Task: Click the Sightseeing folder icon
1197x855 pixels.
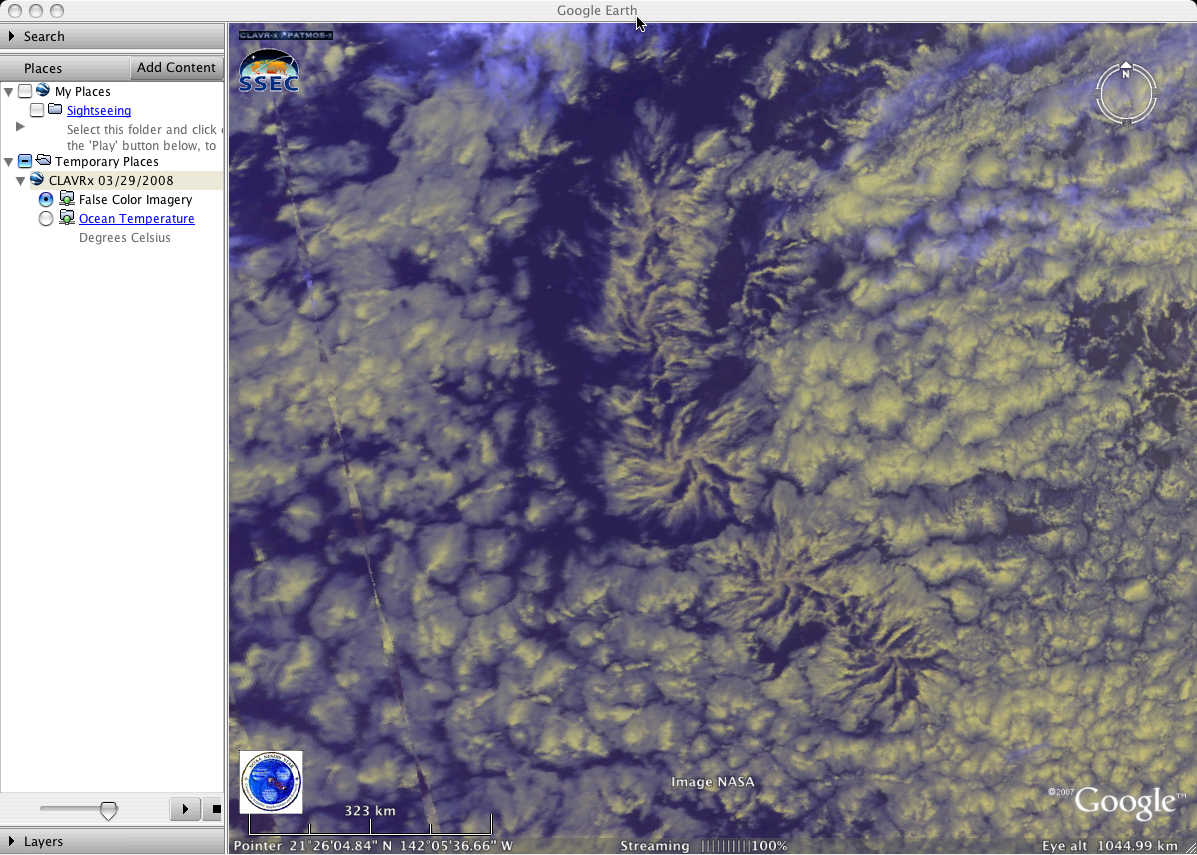Action: 55,110
